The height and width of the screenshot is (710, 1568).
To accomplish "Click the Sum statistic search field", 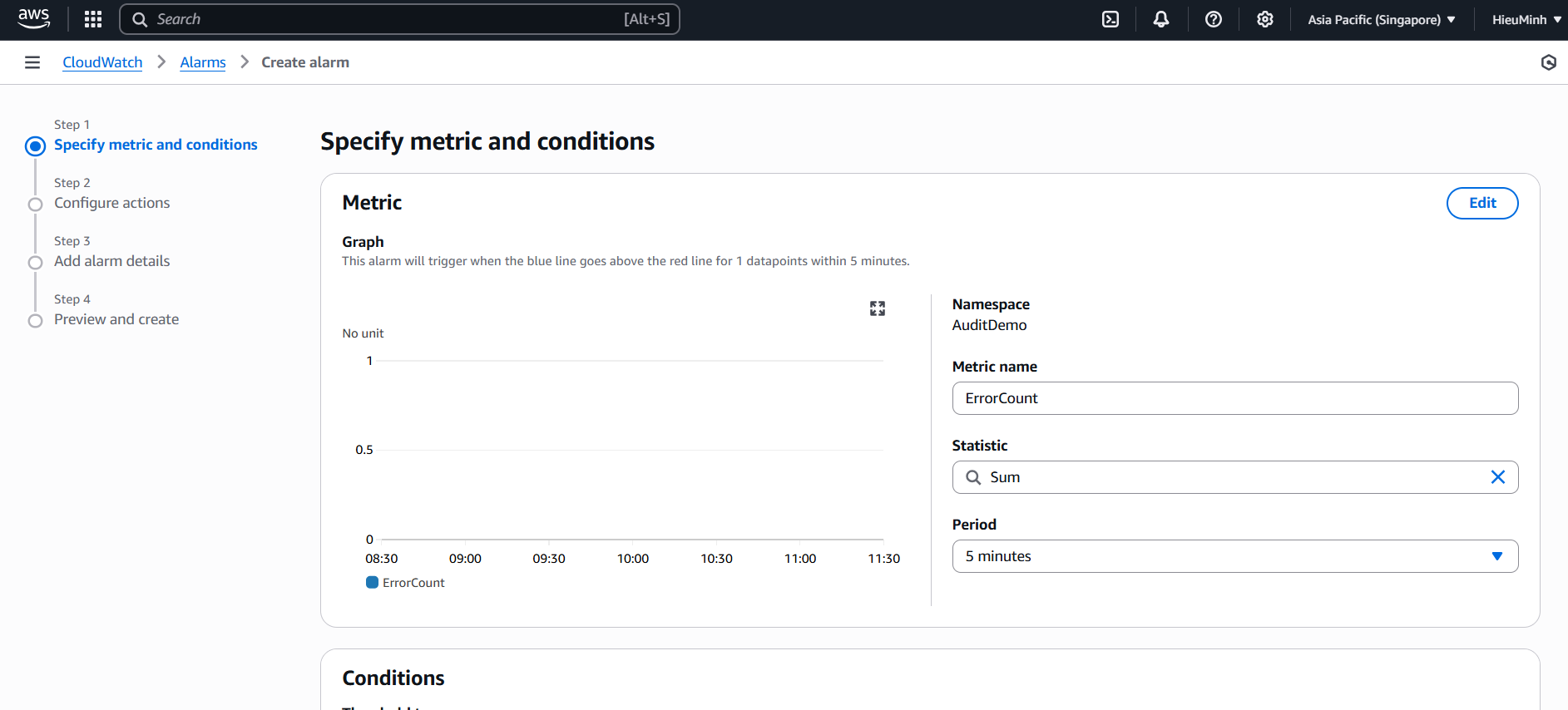I will pos(1235,477).
